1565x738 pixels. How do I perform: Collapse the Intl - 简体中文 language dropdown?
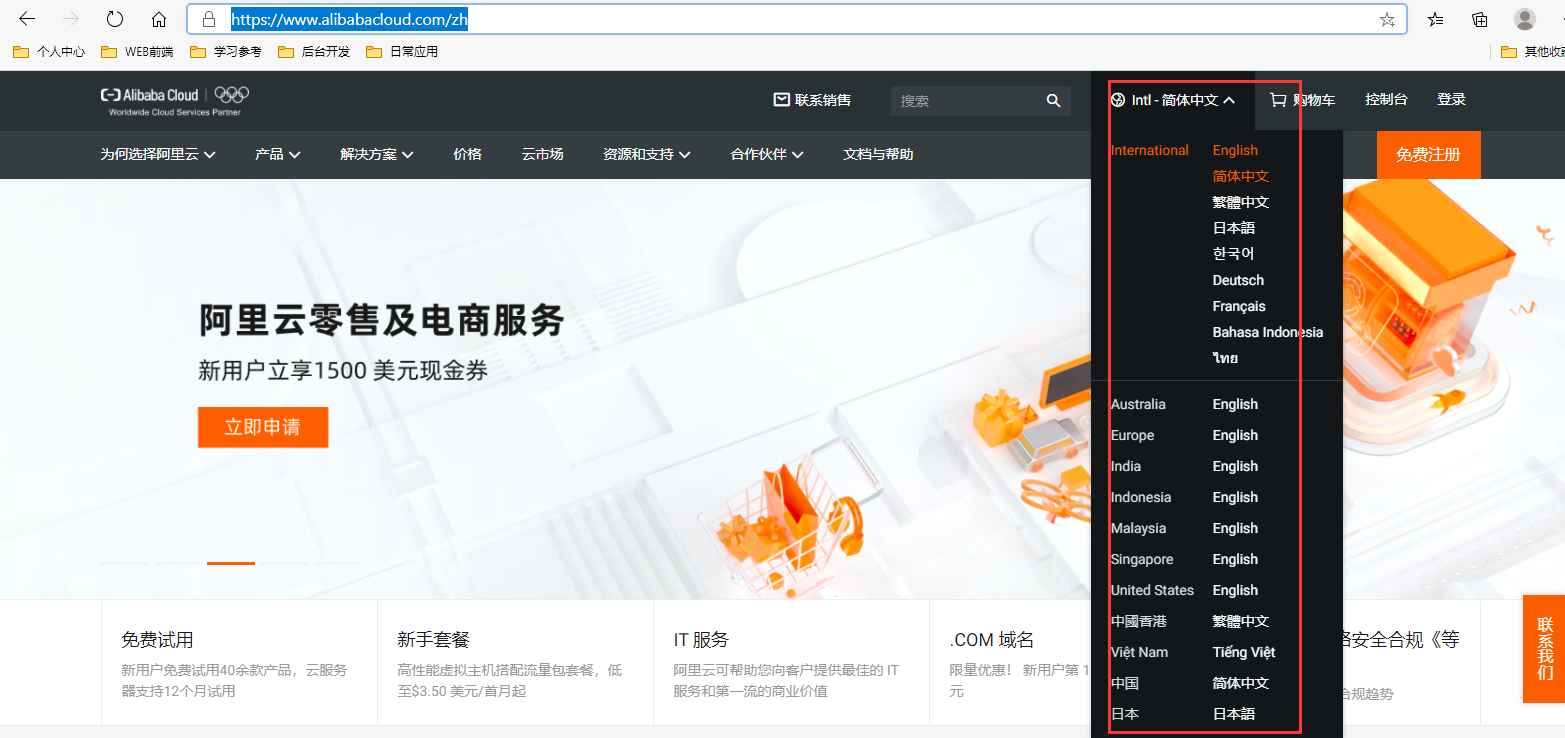(1173, 100)
